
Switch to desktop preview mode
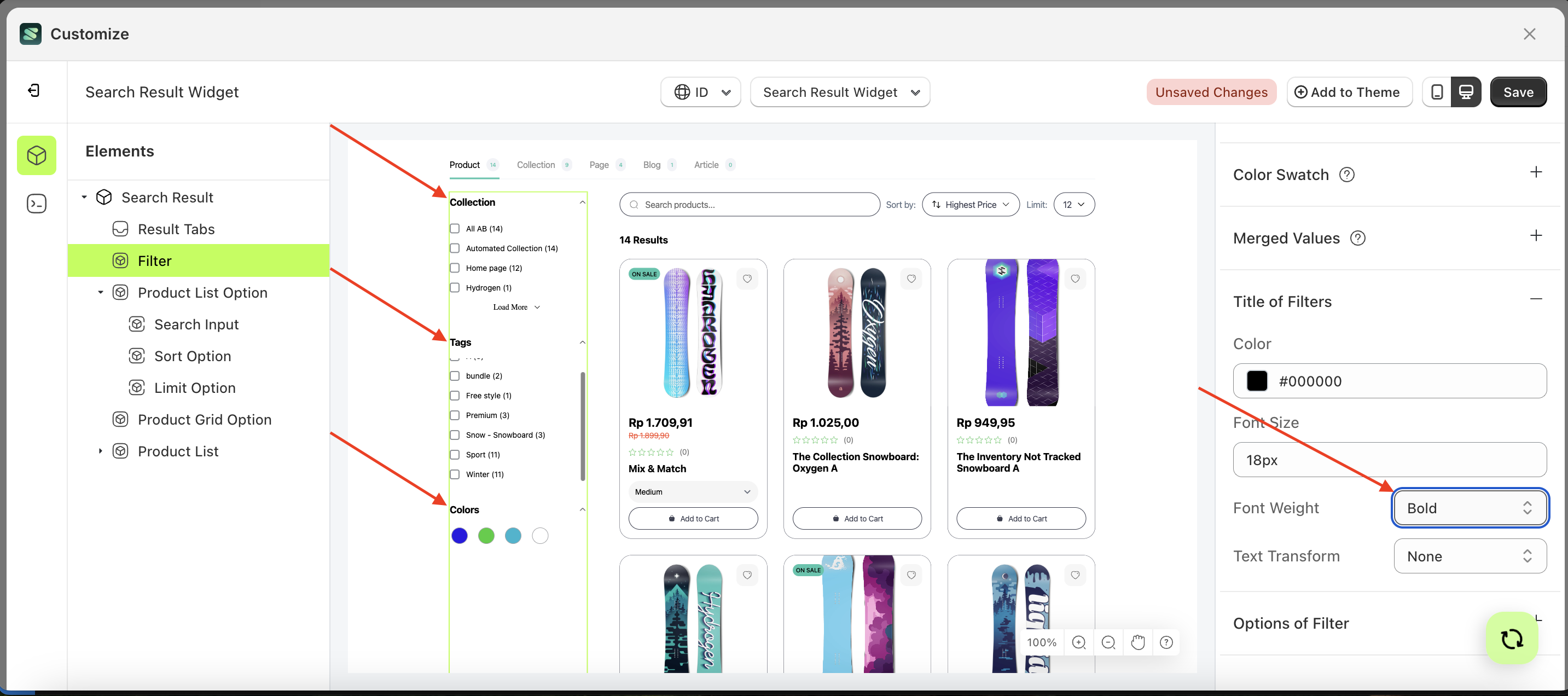pyautogui.click(x=1466, y=91)
